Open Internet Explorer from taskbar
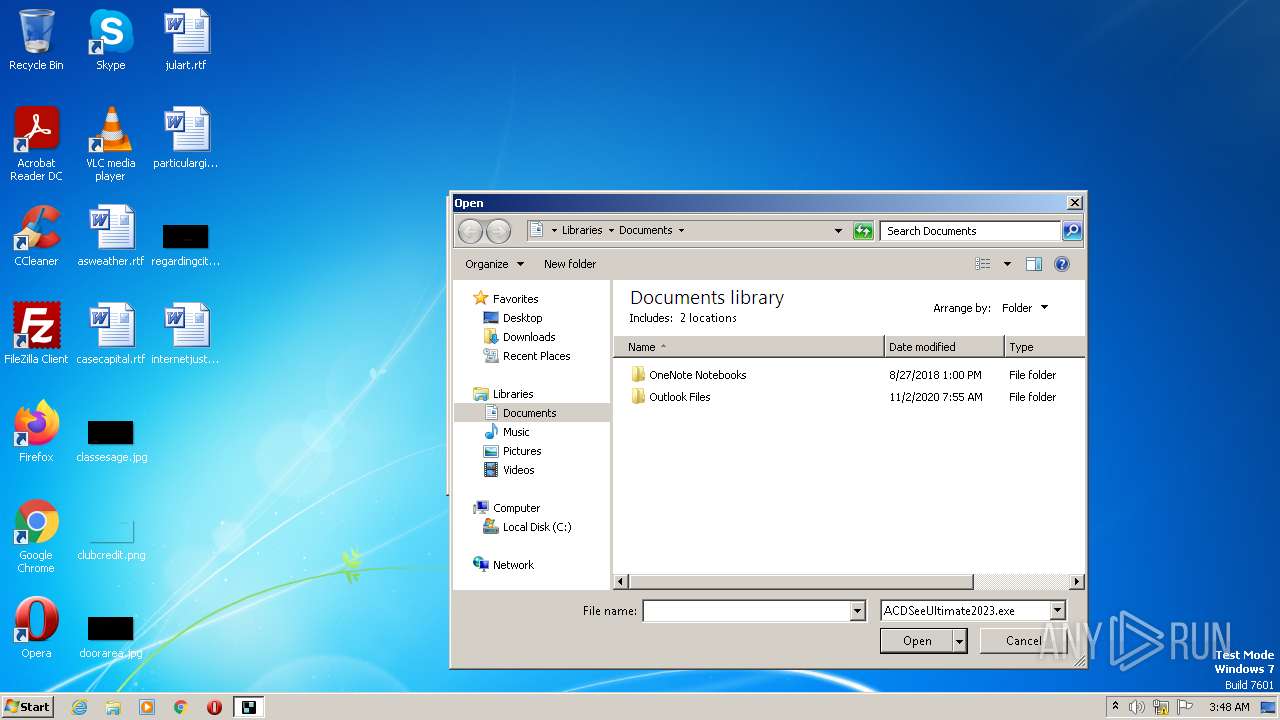Viewport: 1280px width, 720px height. 80,707
